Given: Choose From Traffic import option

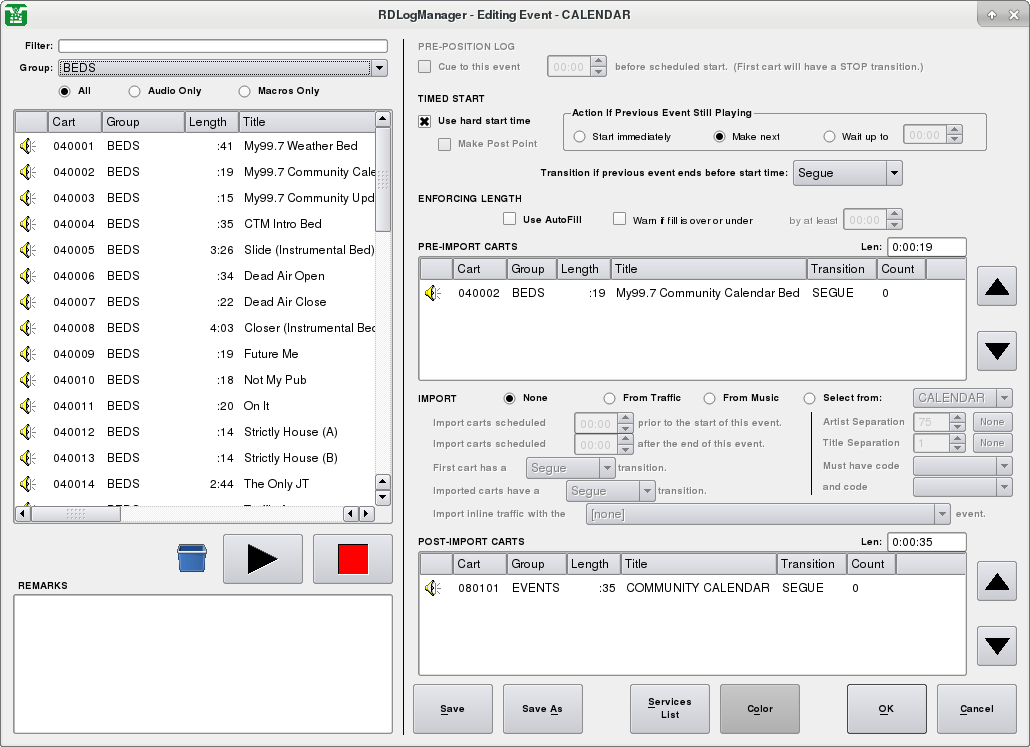Looking at the screenshot, I should (610, 398).
